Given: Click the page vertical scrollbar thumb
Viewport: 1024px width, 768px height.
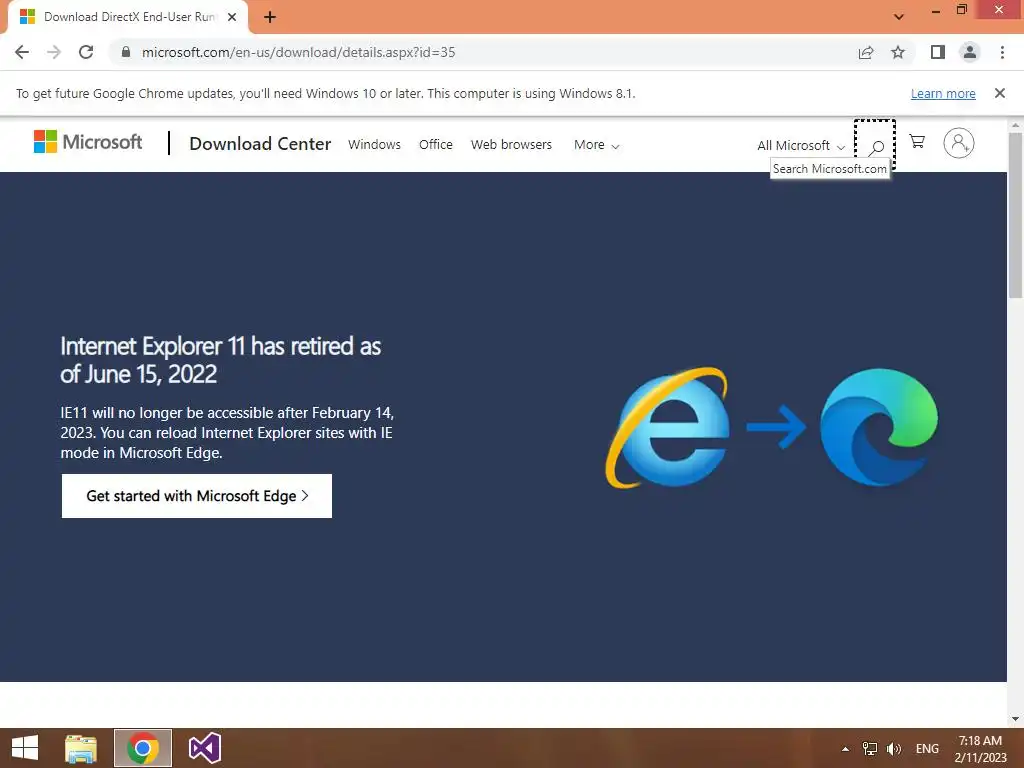Looking at the screenshot, I should (1016, 214).
